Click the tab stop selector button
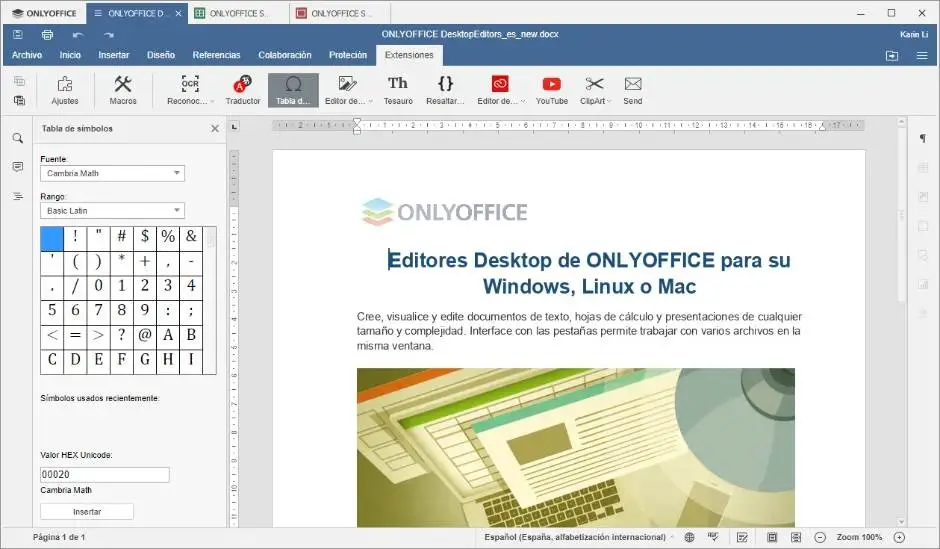The image size is (940, 549). click(x=234, y=126)
